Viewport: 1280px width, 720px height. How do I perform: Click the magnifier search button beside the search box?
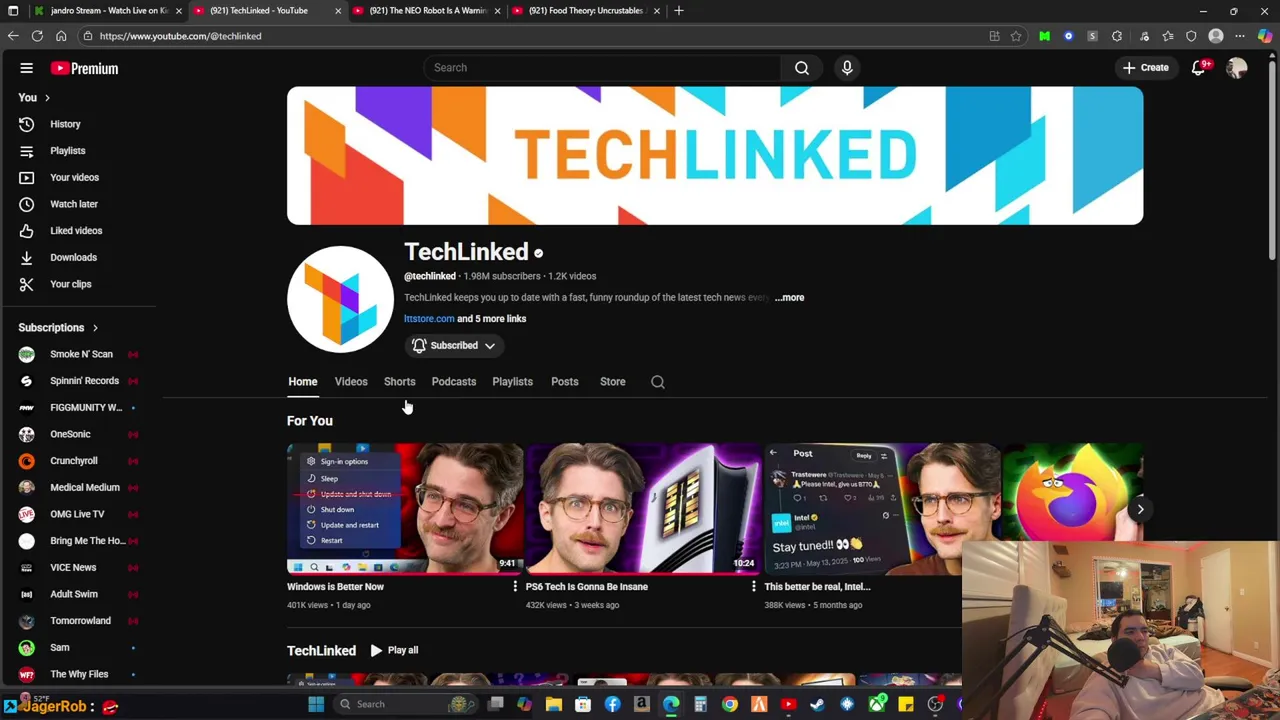[802, 68]
